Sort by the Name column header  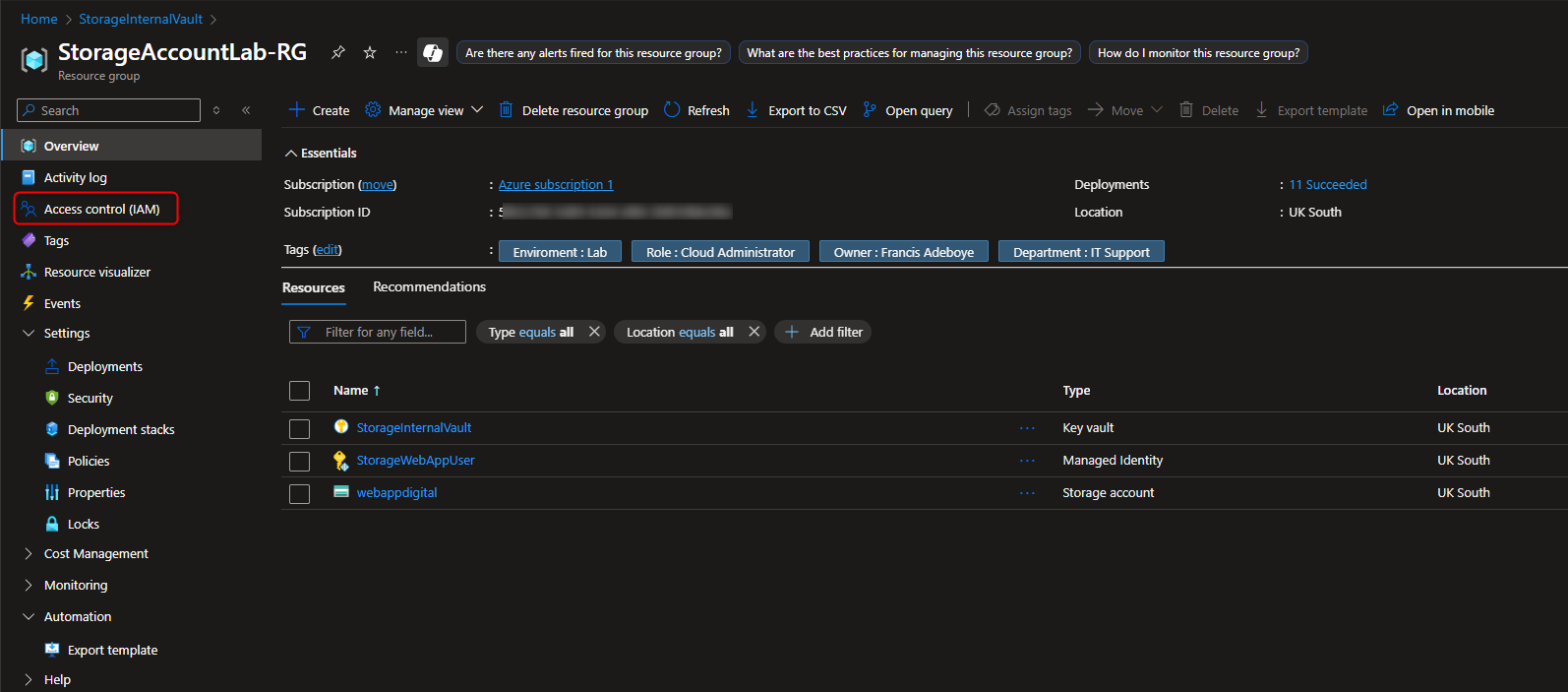pos(356,390)
